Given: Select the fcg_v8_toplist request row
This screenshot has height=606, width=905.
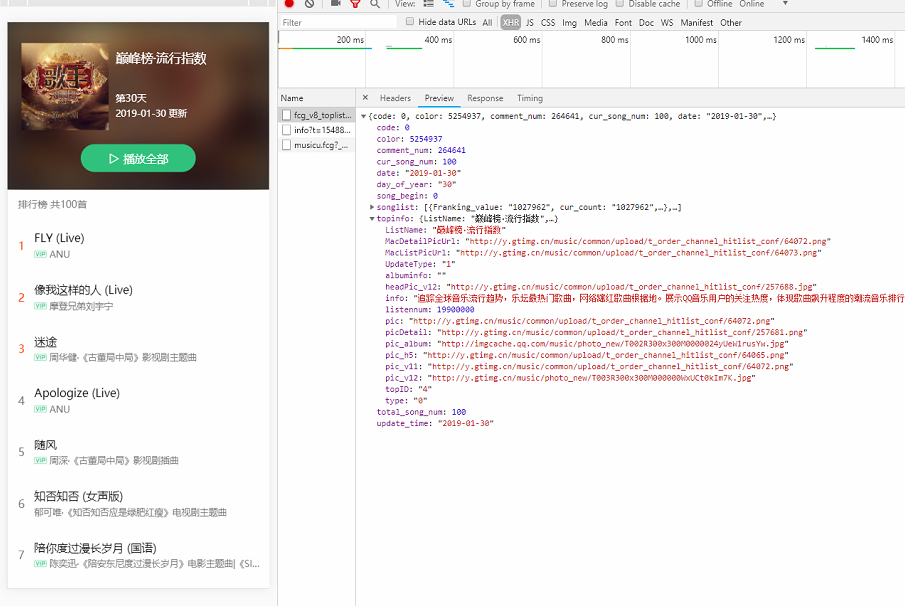Looking at the screenshot, I should [316, 115].
